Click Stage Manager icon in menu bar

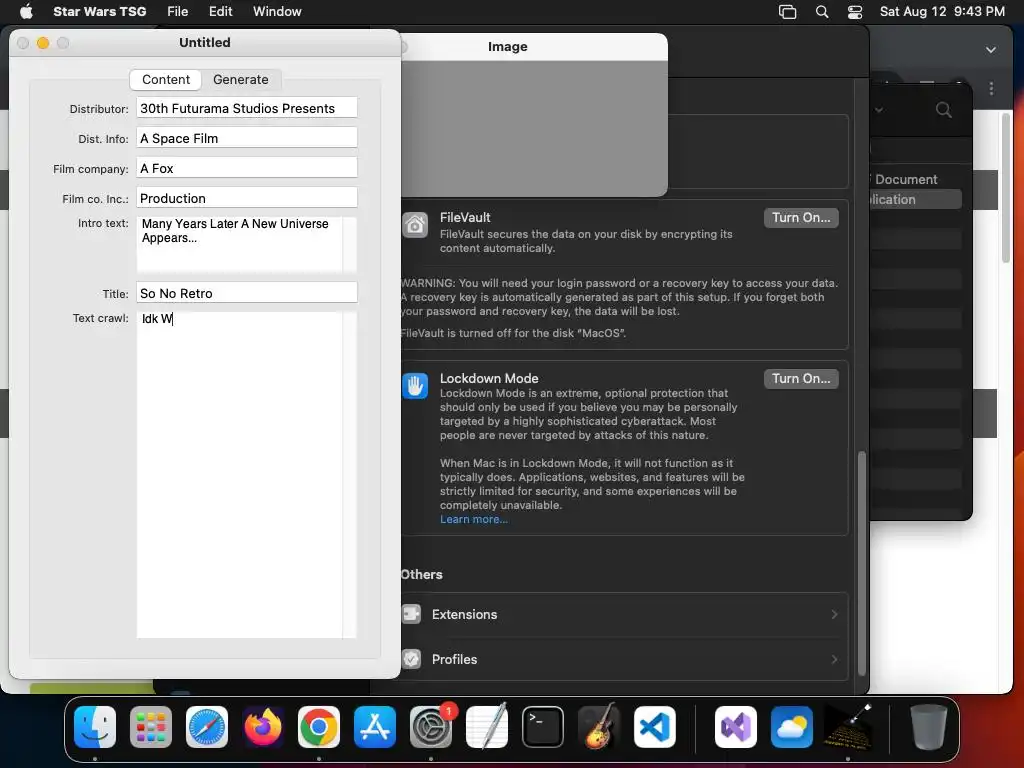click(x=788, y=12)
